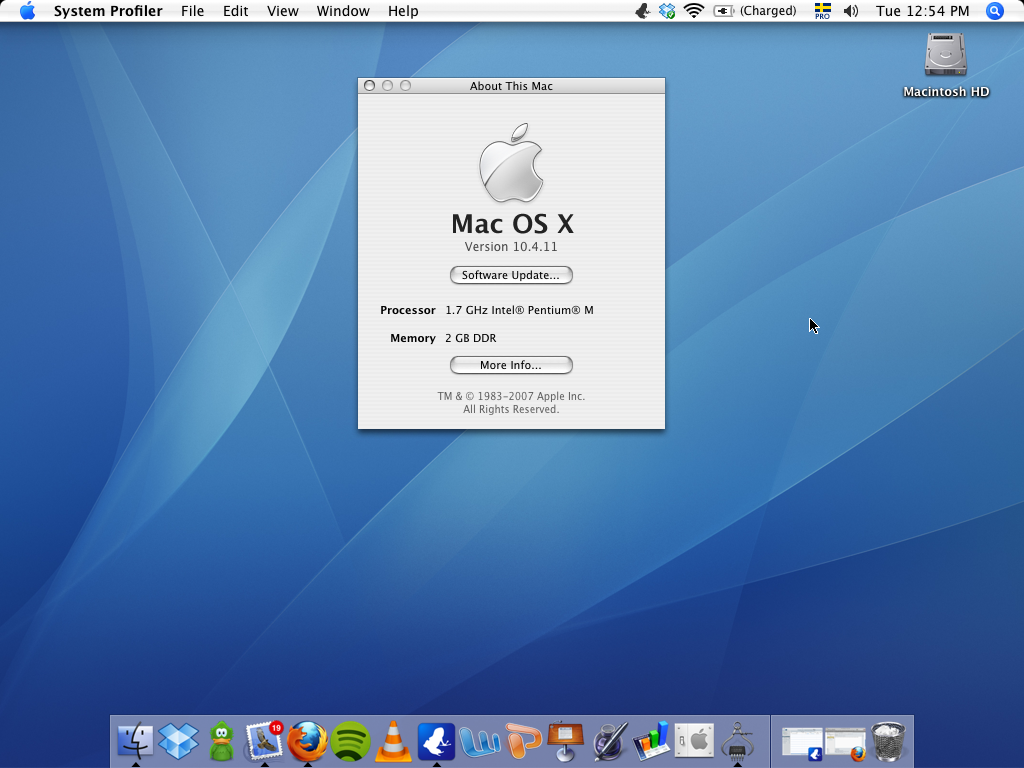Open Adium green duck icon
The image size is (1024, 768).
click(222, 741)
